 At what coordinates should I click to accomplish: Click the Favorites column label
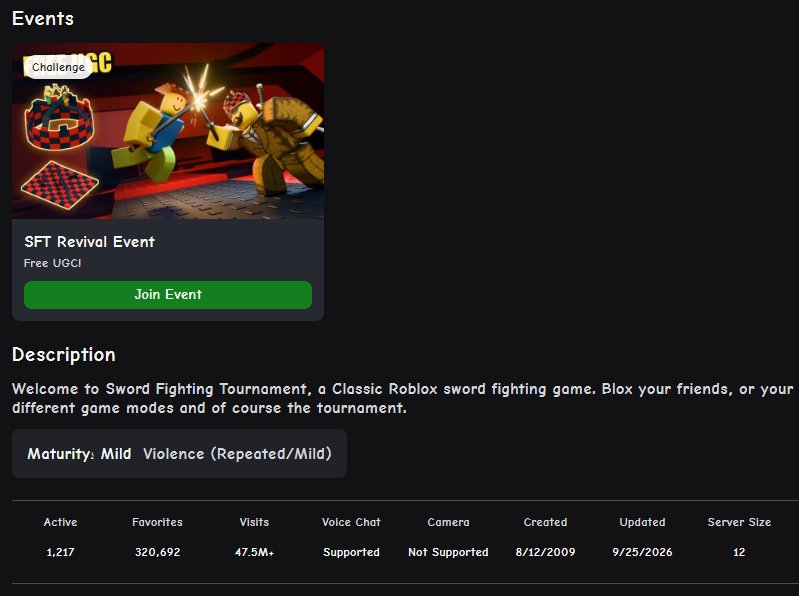click(x=157, y=522)
